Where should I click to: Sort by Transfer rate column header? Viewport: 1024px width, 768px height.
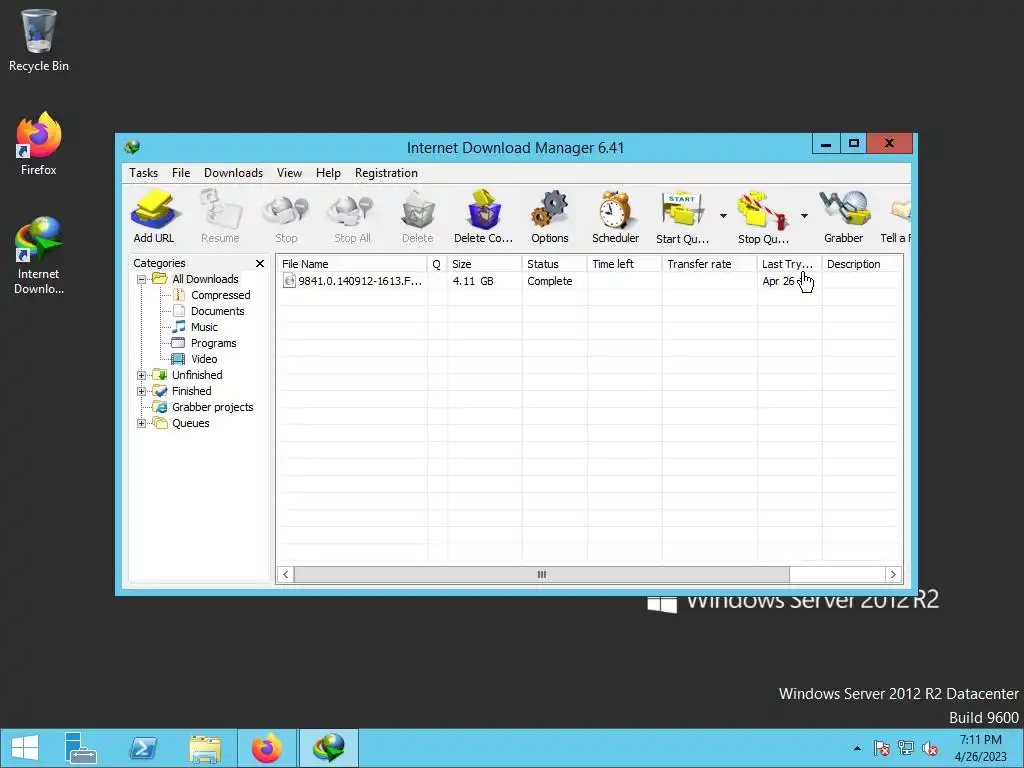pos(709,264)
